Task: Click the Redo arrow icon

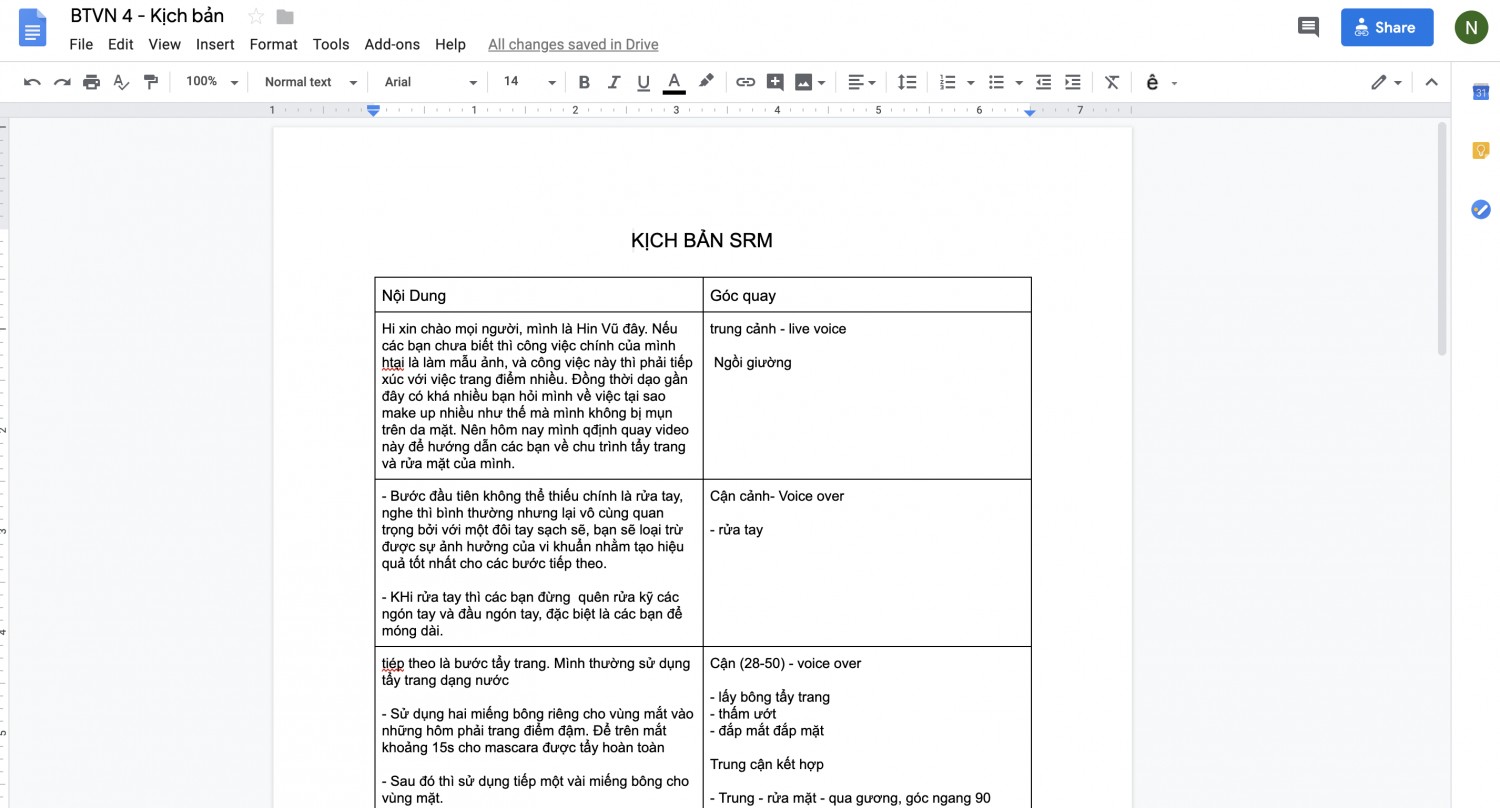Action: point(62,82)
